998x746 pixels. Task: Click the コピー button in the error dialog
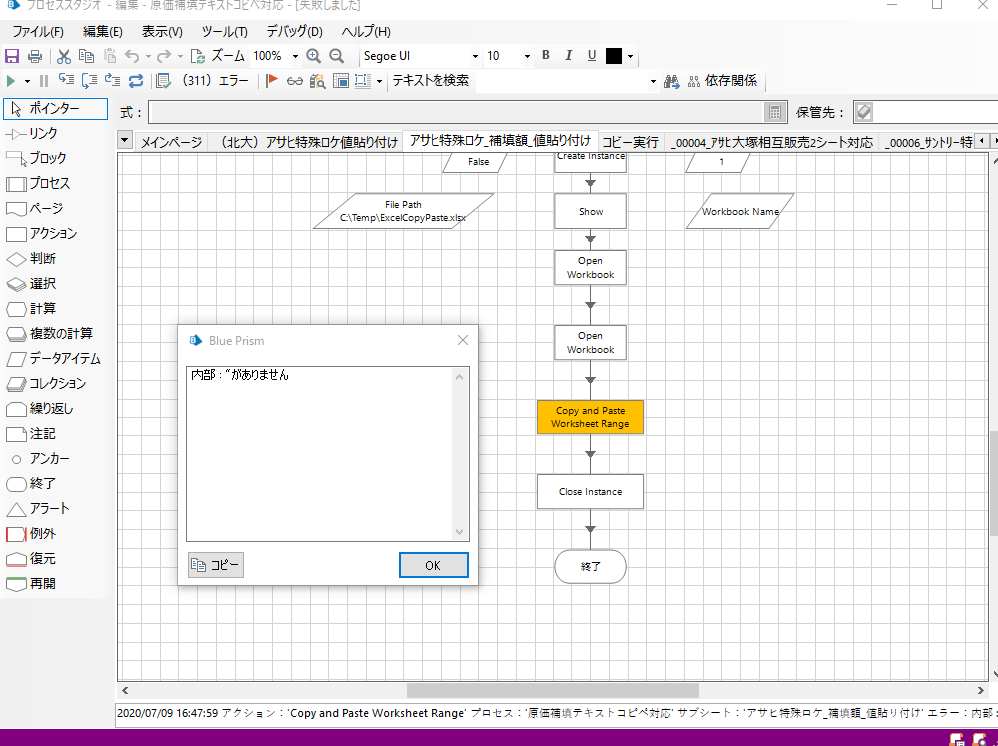[216, 565]
